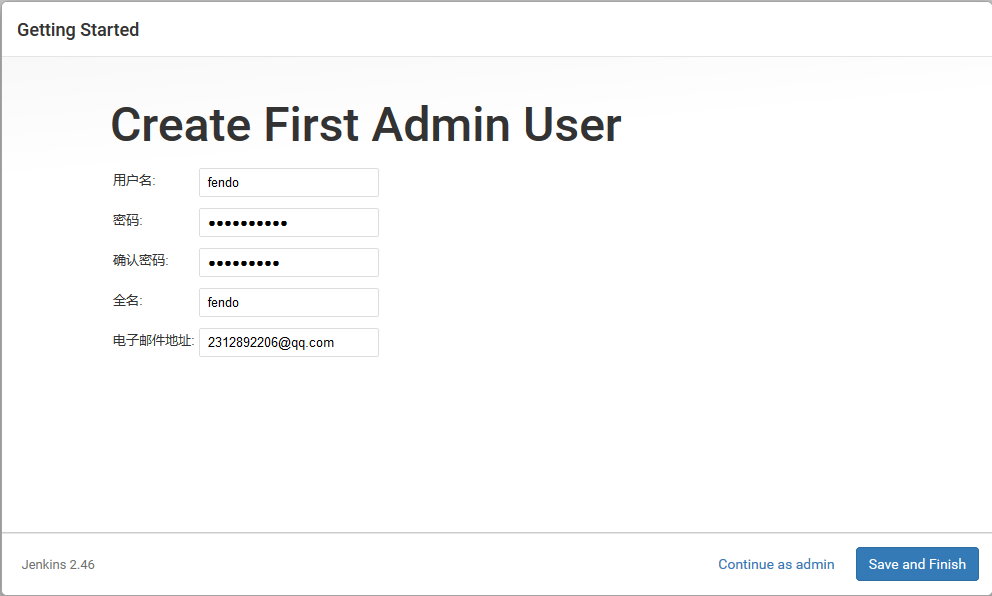
Task: Click the Jenkins 2.46 version text
Action: coord(58,564)
